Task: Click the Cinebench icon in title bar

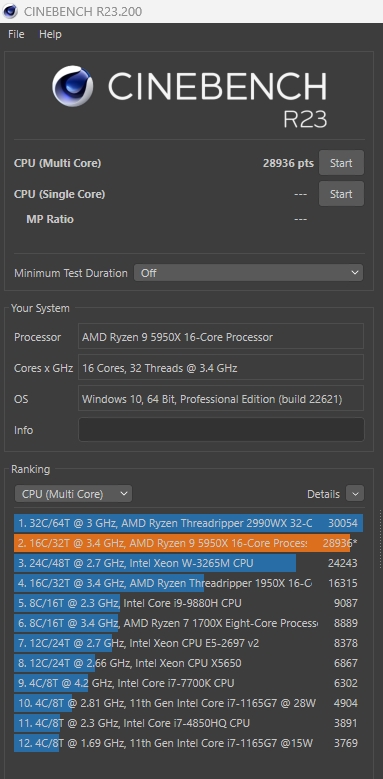Action: tap(10, 11)
